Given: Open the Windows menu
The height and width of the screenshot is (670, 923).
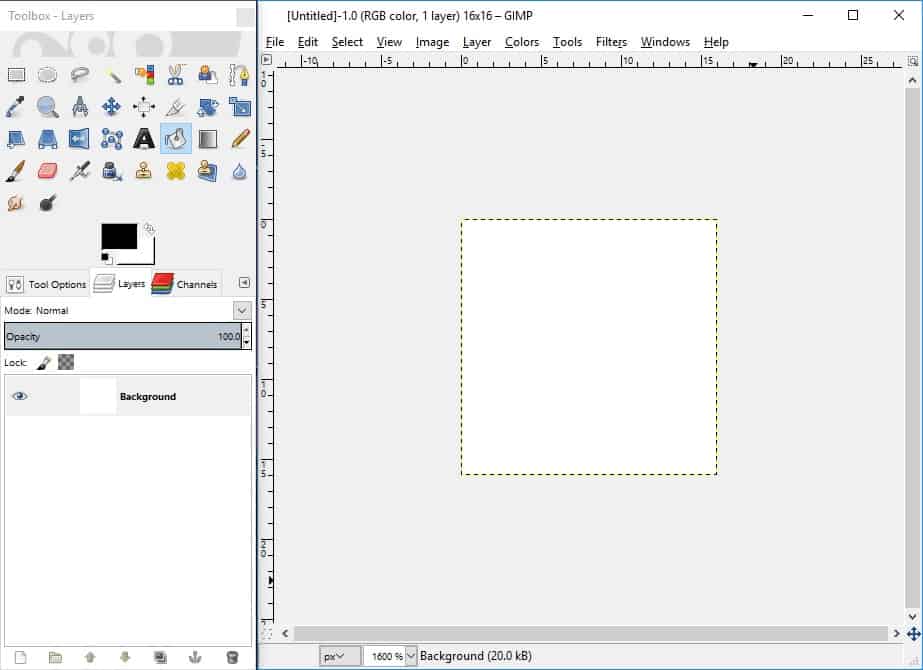Looking at the screenshot, I should 665,42.
